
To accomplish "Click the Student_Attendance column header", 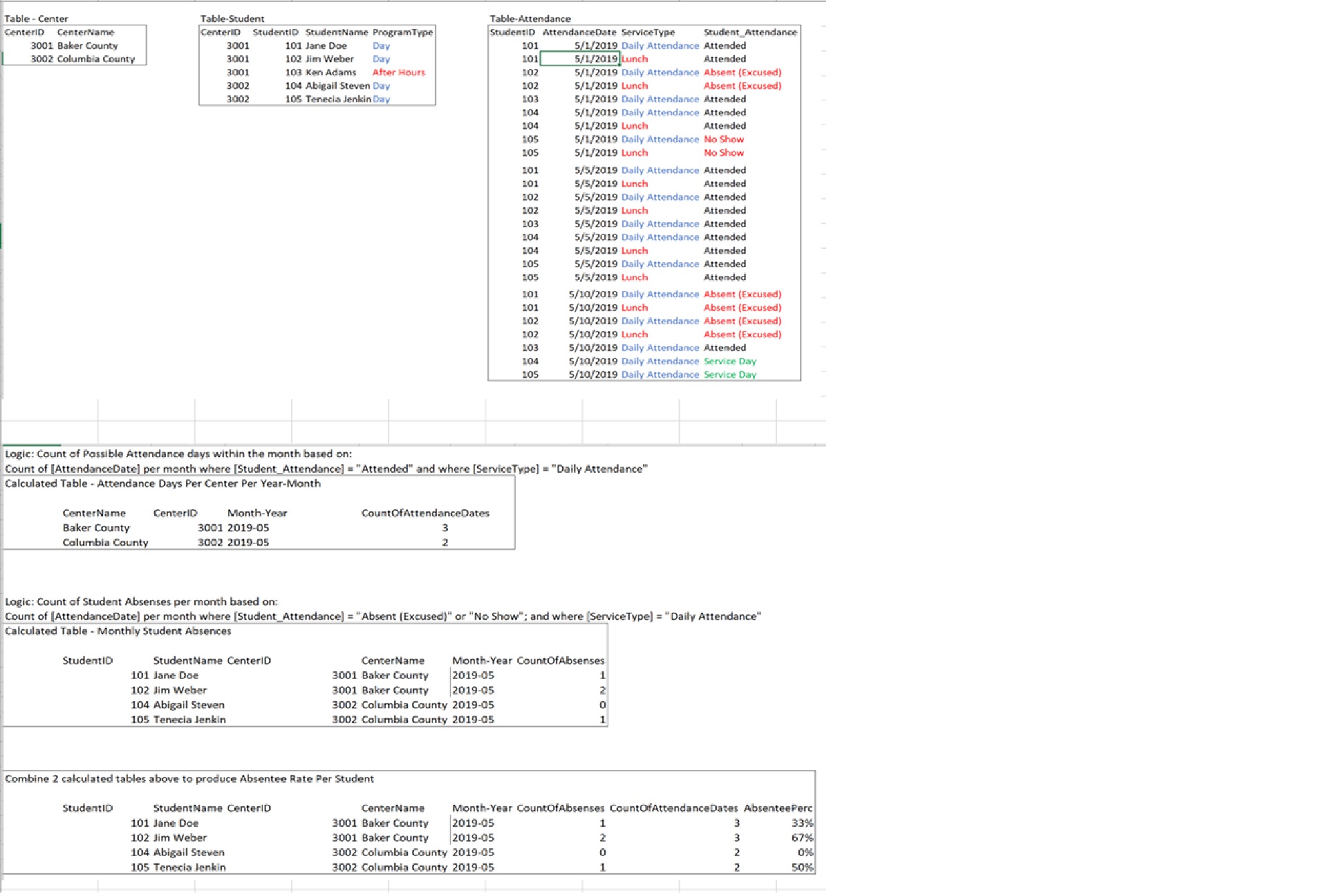I will point(750,32).
